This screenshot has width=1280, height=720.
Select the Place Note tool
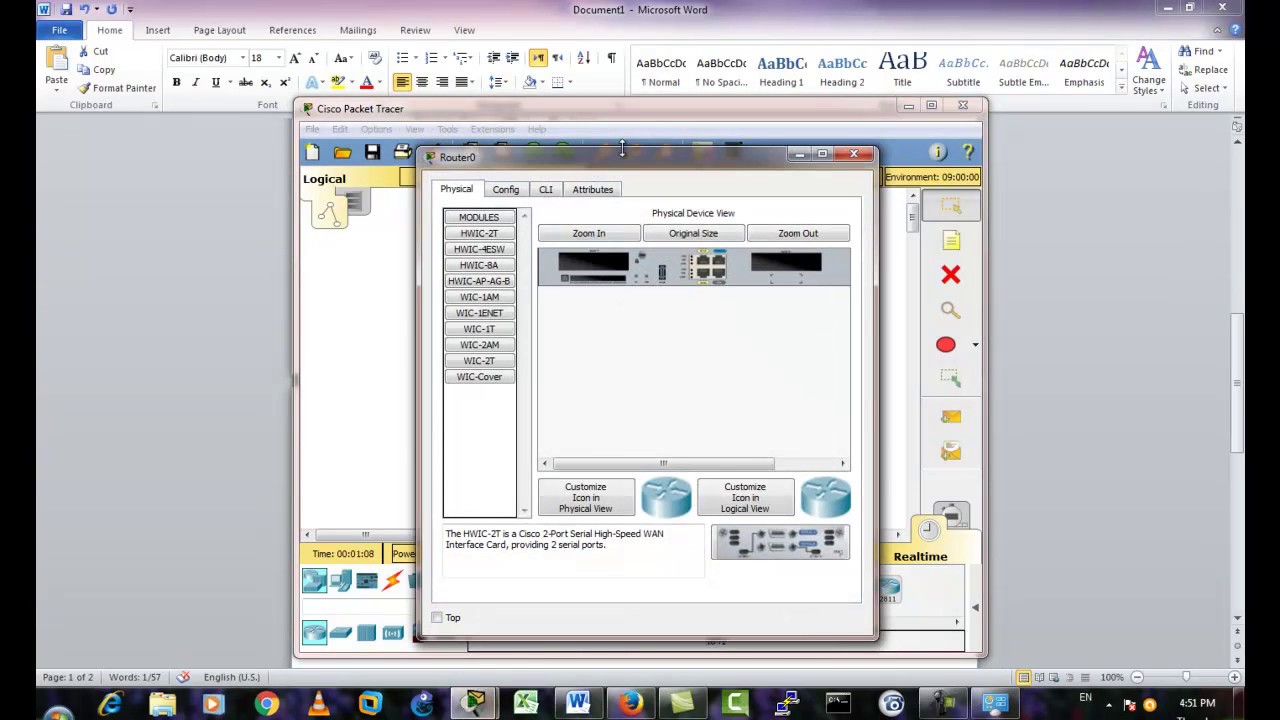(950, 240)
